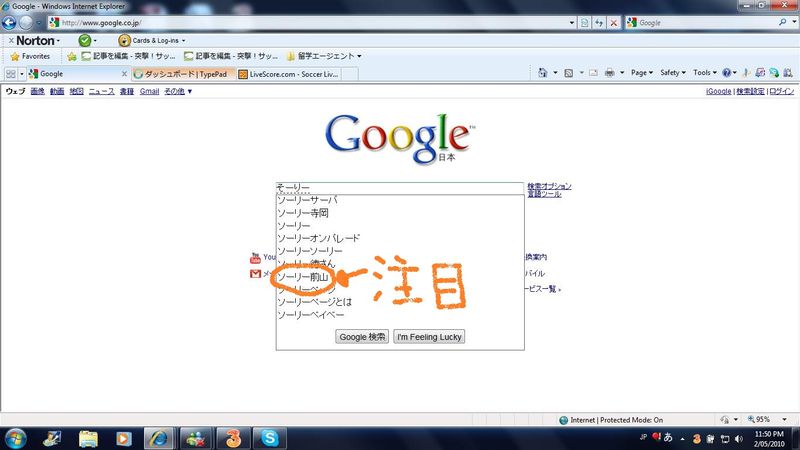Click the Home icon in command bar
The width and height of the screenshot is (800, 450).
click(x=542, y=73)
